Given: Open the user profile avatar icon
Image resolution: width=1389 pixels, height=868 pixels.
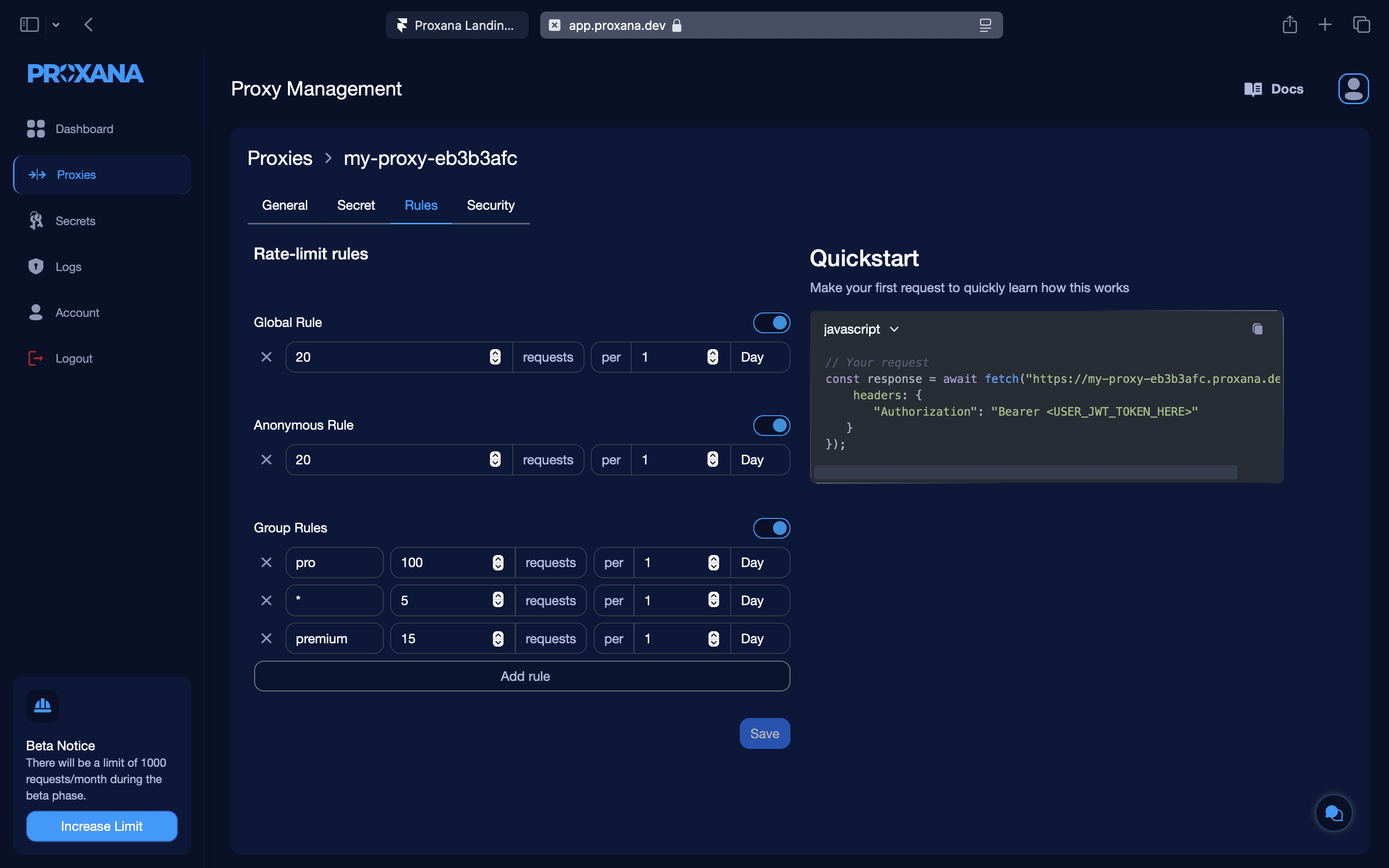Looking at the screenshot, I should [x=1353, y=89].
